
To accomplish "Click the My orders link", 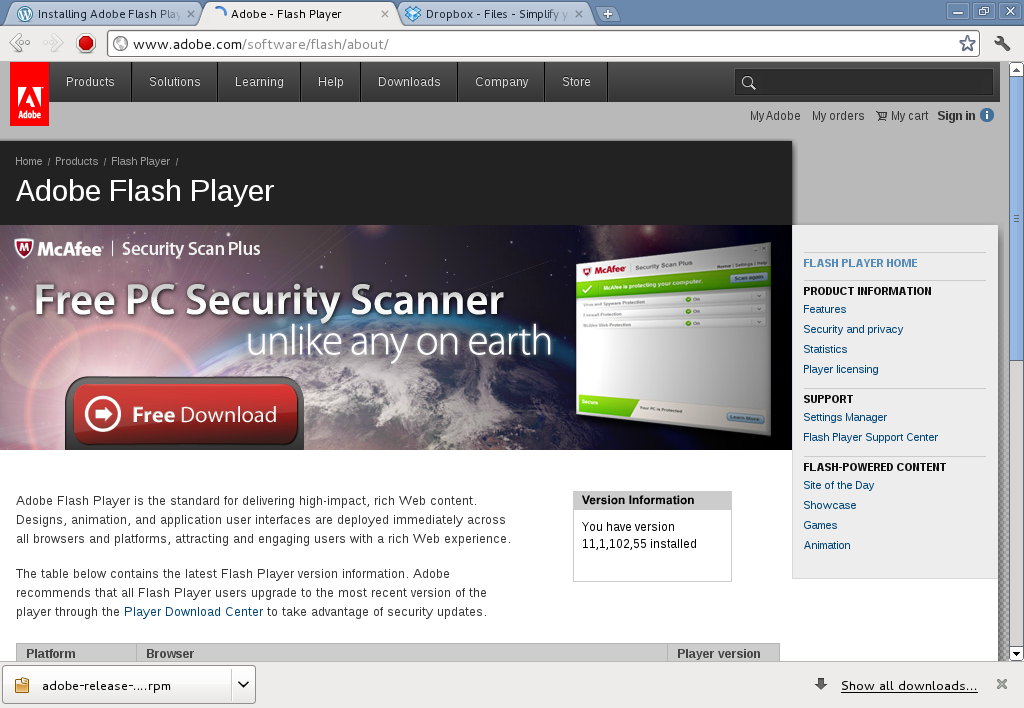I will point(838,116).
